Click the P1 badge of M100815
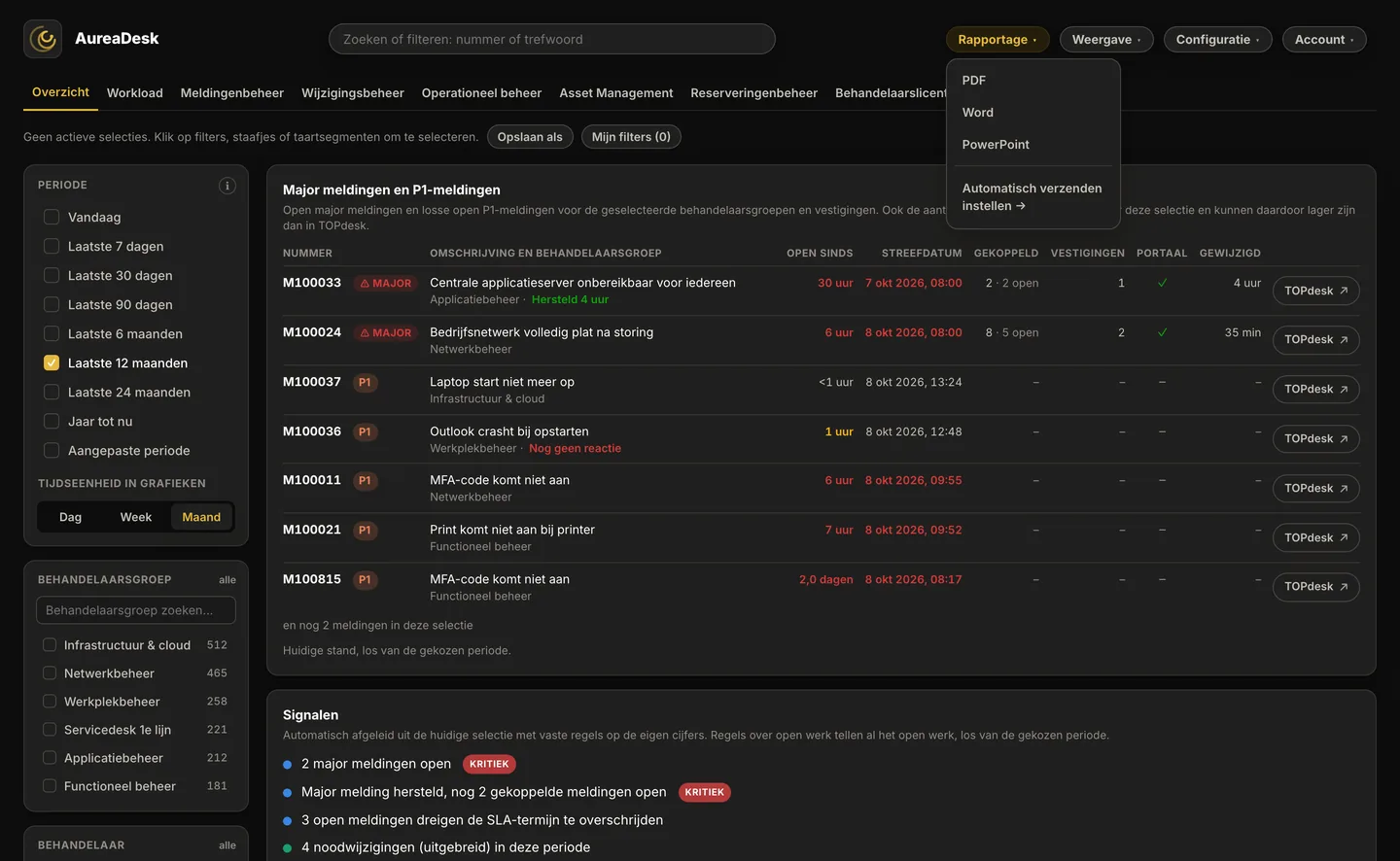1400x861 pixels. point(365,580)
